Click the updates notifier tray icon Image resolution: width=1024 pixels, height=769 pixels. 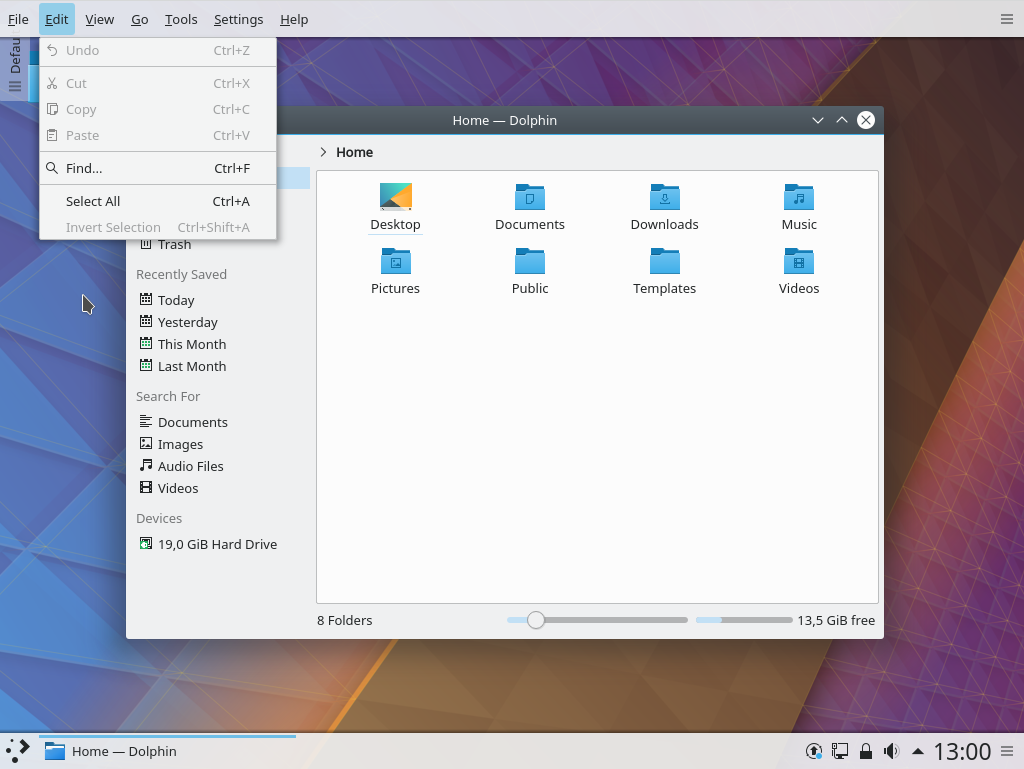pos(814,751)
